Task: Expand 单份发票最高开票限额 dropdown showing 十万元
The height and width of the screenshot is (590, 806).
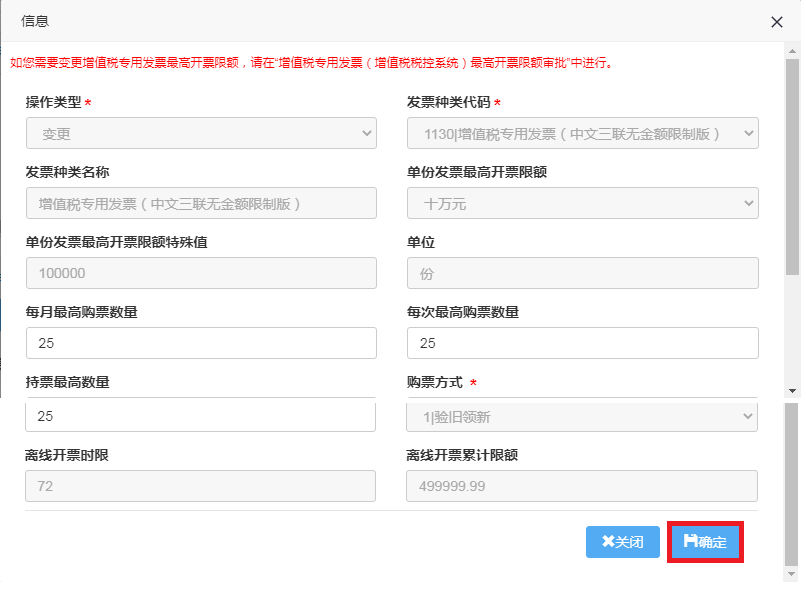Action: point(582,203)
